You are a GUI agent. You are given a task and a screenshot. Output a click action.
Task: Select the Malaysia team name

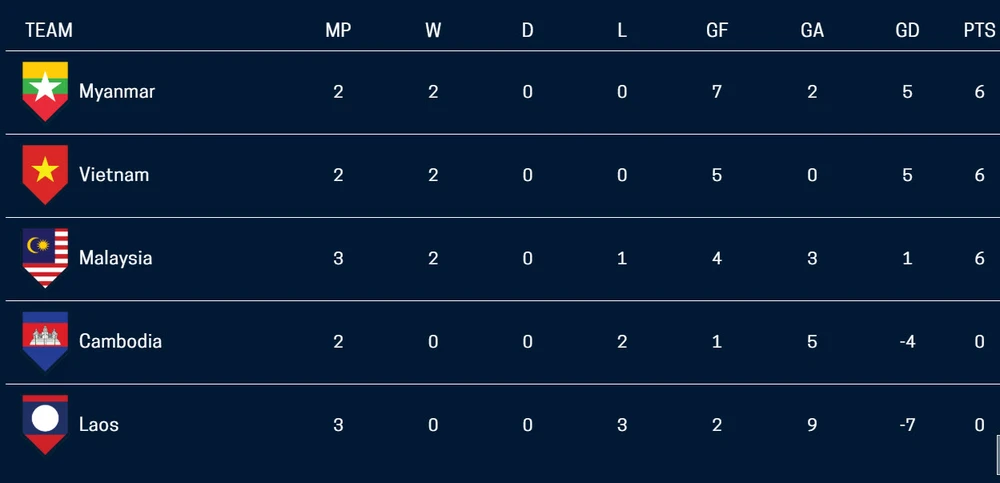116,257
